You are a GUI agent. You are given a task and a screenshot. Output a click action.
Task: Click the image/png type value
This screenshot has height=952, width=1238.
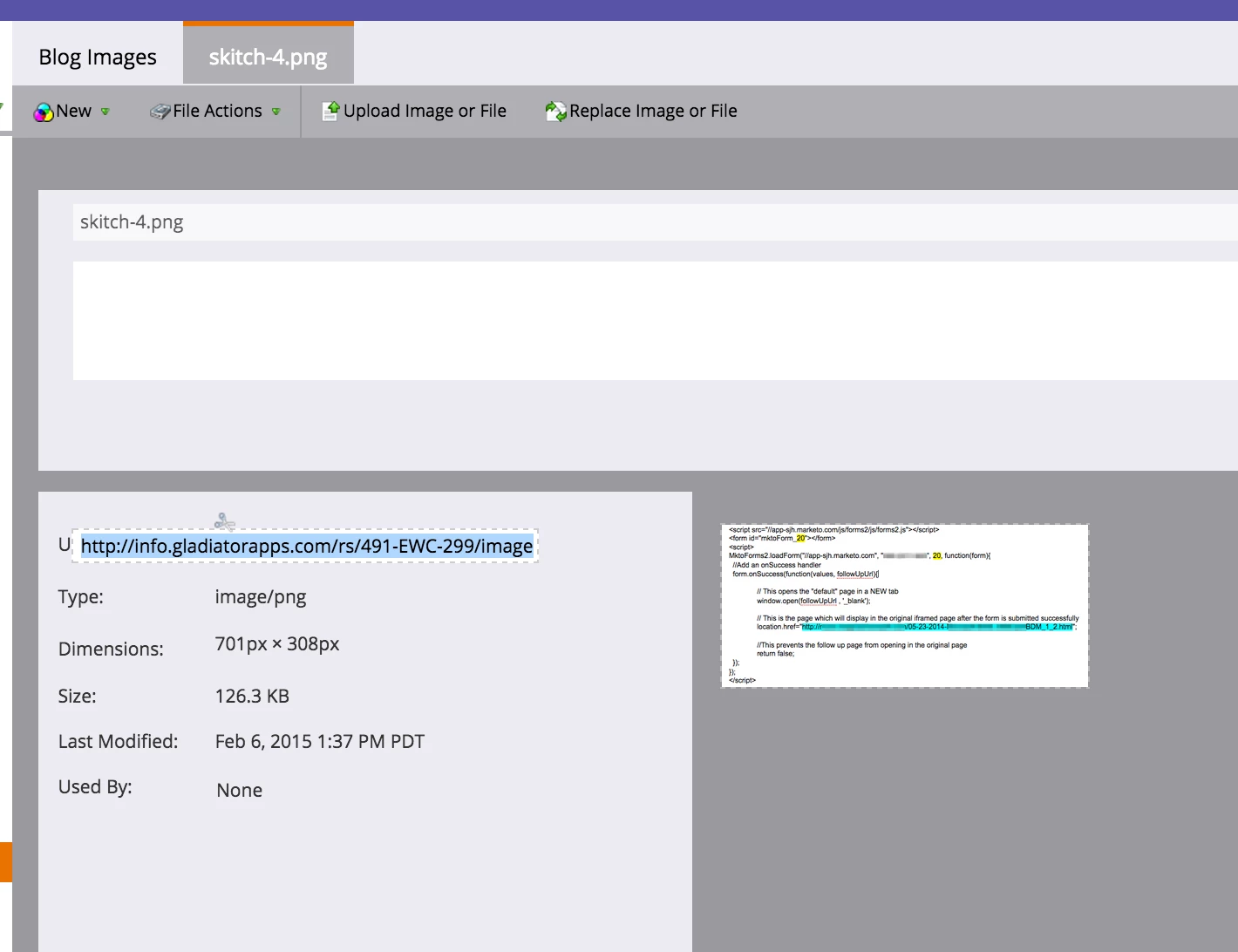(261, 597)
